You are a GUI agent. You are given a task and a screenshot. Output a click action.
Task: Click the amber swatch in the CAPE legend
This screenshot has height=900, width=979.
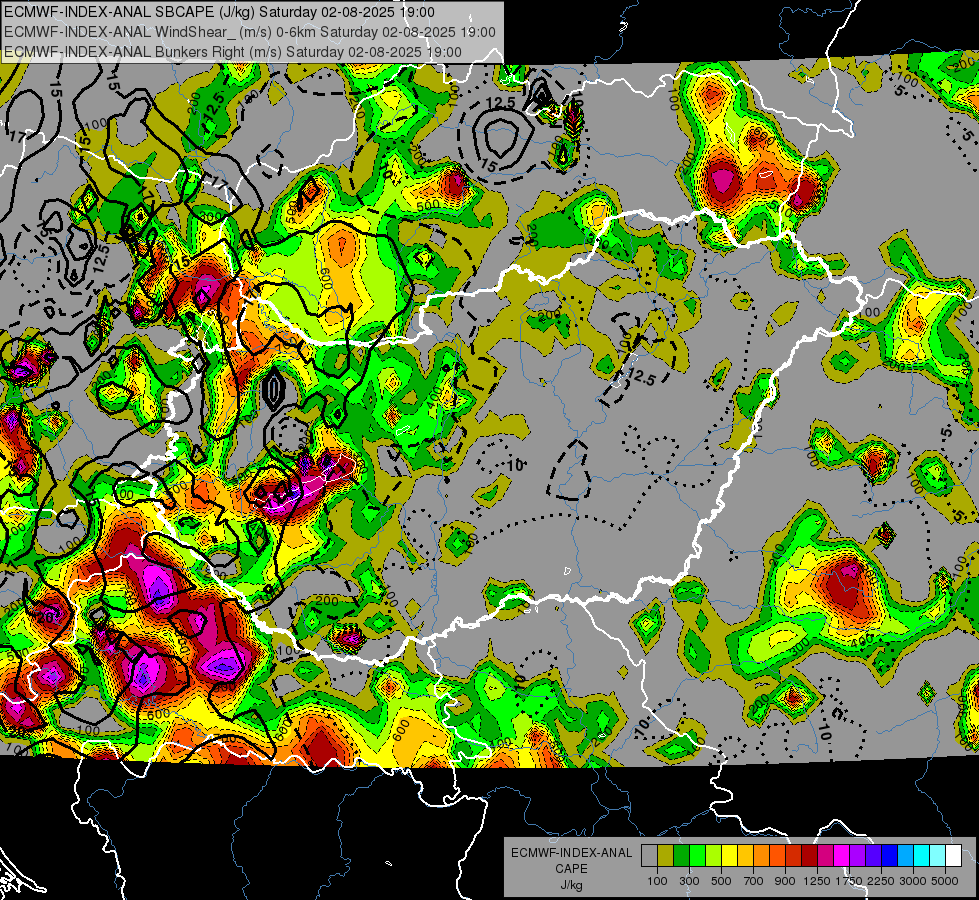(x=745, y=856)
